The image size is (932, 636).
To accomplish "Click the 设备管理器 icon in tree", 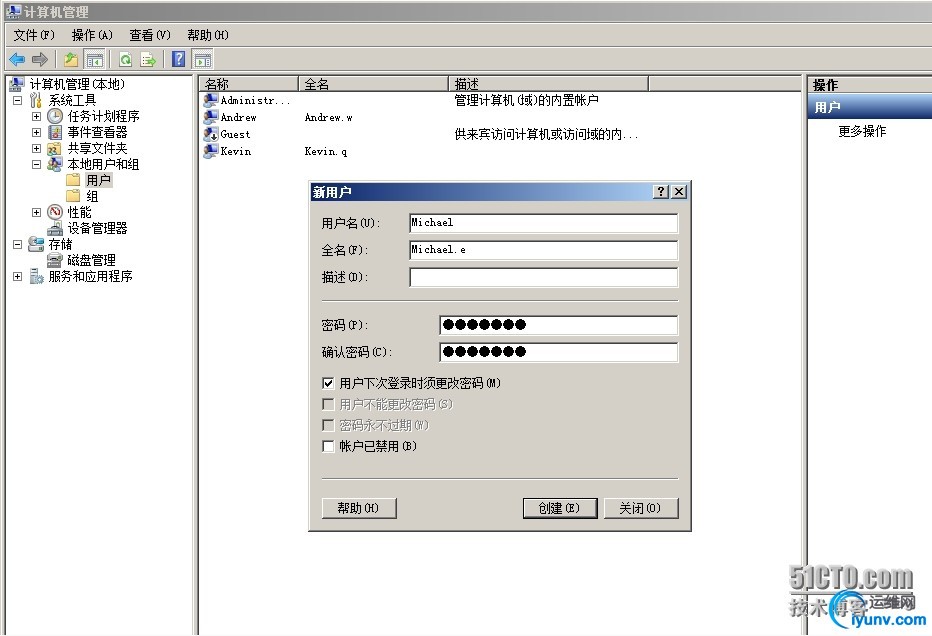I will pyautogui.click(x=55, y=228).
